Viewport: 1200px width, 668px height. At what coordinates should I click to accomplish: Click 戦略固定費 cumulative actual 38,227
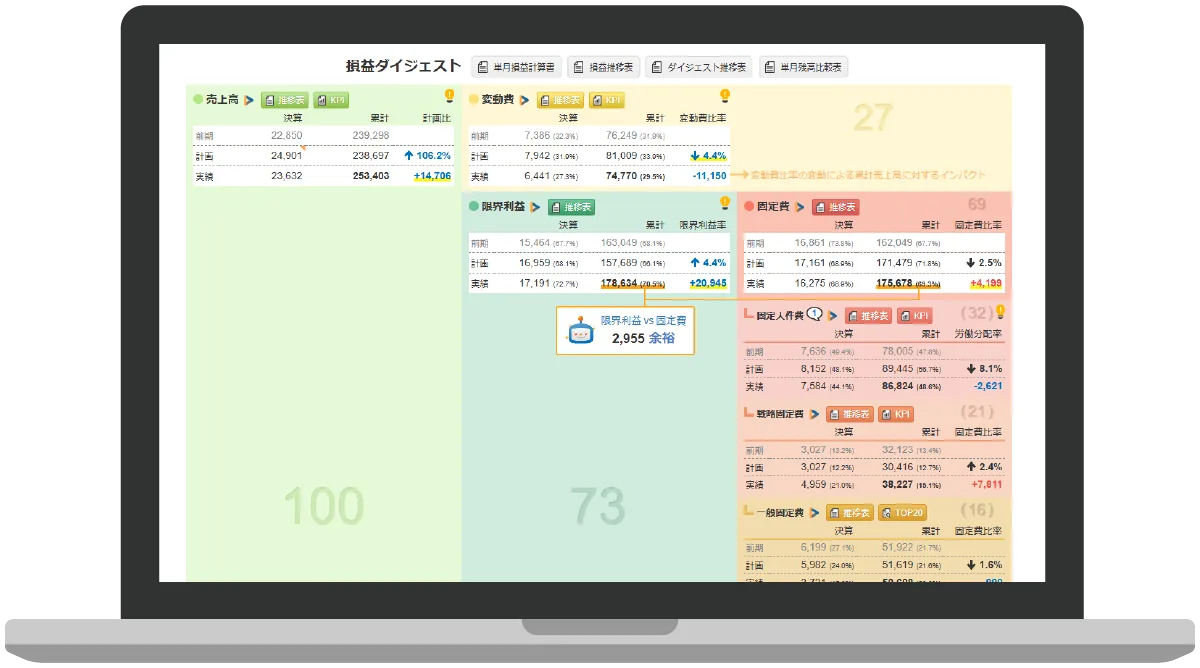tap(898, 484)
